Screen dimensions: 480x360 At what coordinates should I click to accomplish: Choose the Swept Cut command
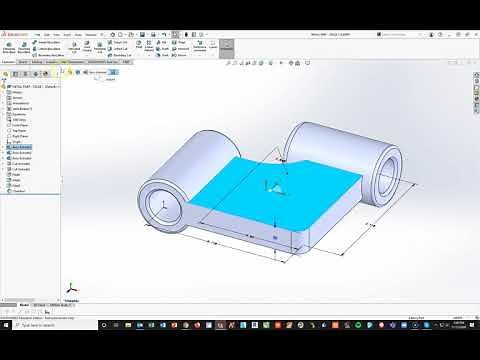pos(118,42)
